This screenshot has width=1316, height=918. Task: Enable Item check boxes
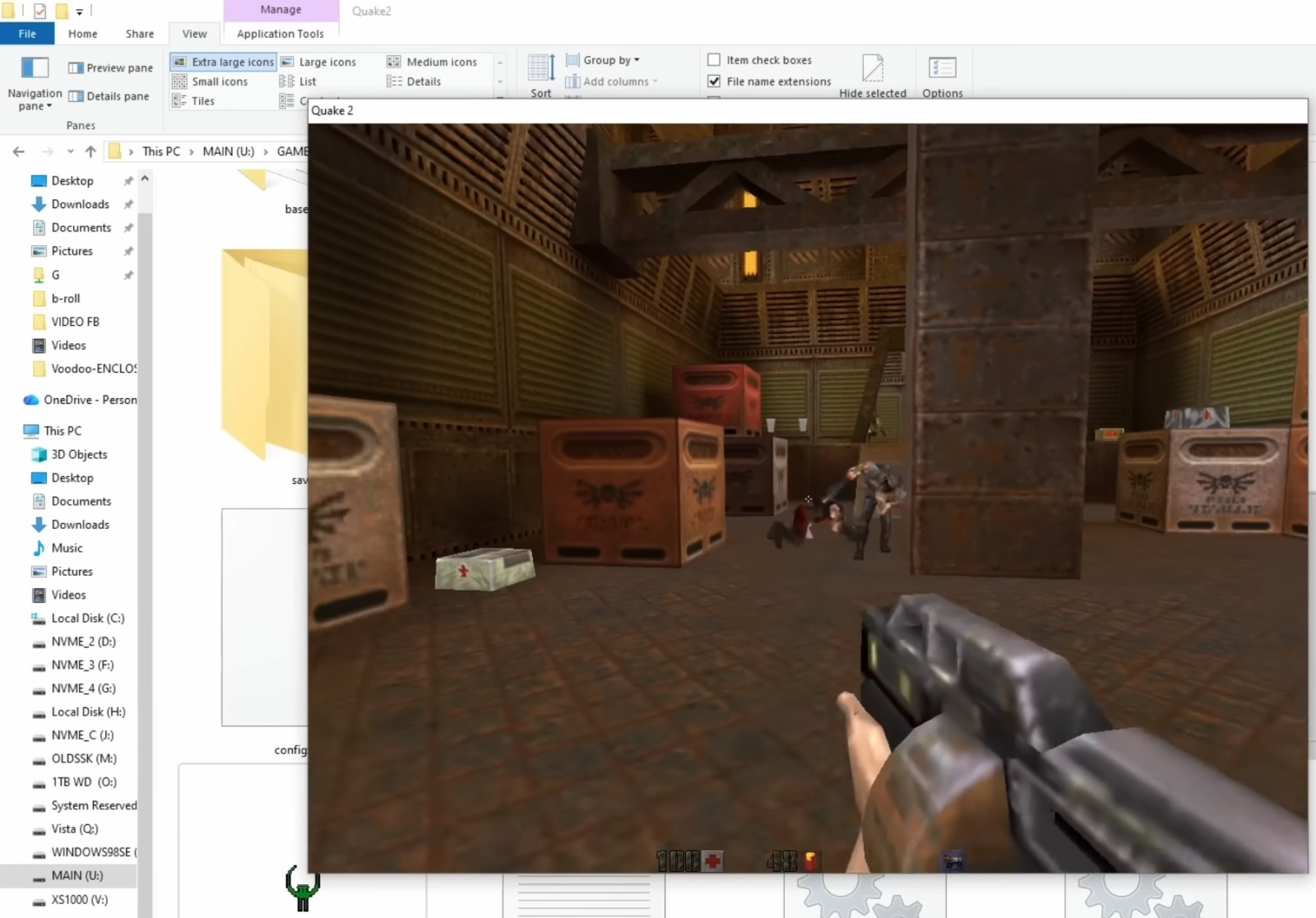click(714, 60)
